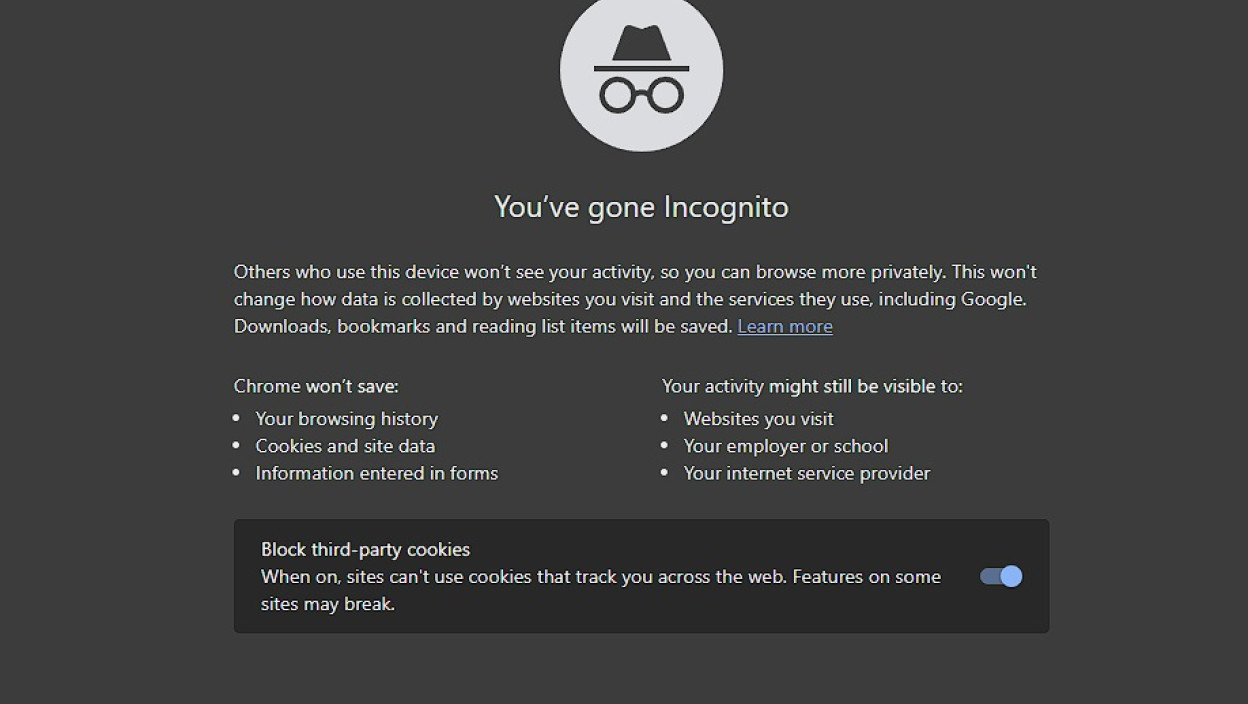This screenshot has height=704, width=1248.
Task: Click the Cookies and site data item
Action: pyautogui.click(x=345, y=446)
